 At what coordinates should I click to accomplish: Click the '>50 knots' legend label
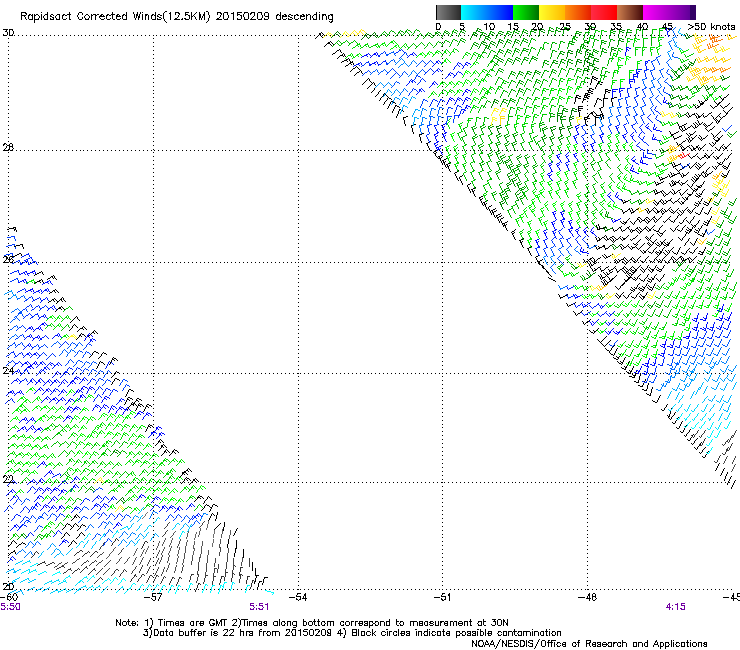(x=711, y=27)
